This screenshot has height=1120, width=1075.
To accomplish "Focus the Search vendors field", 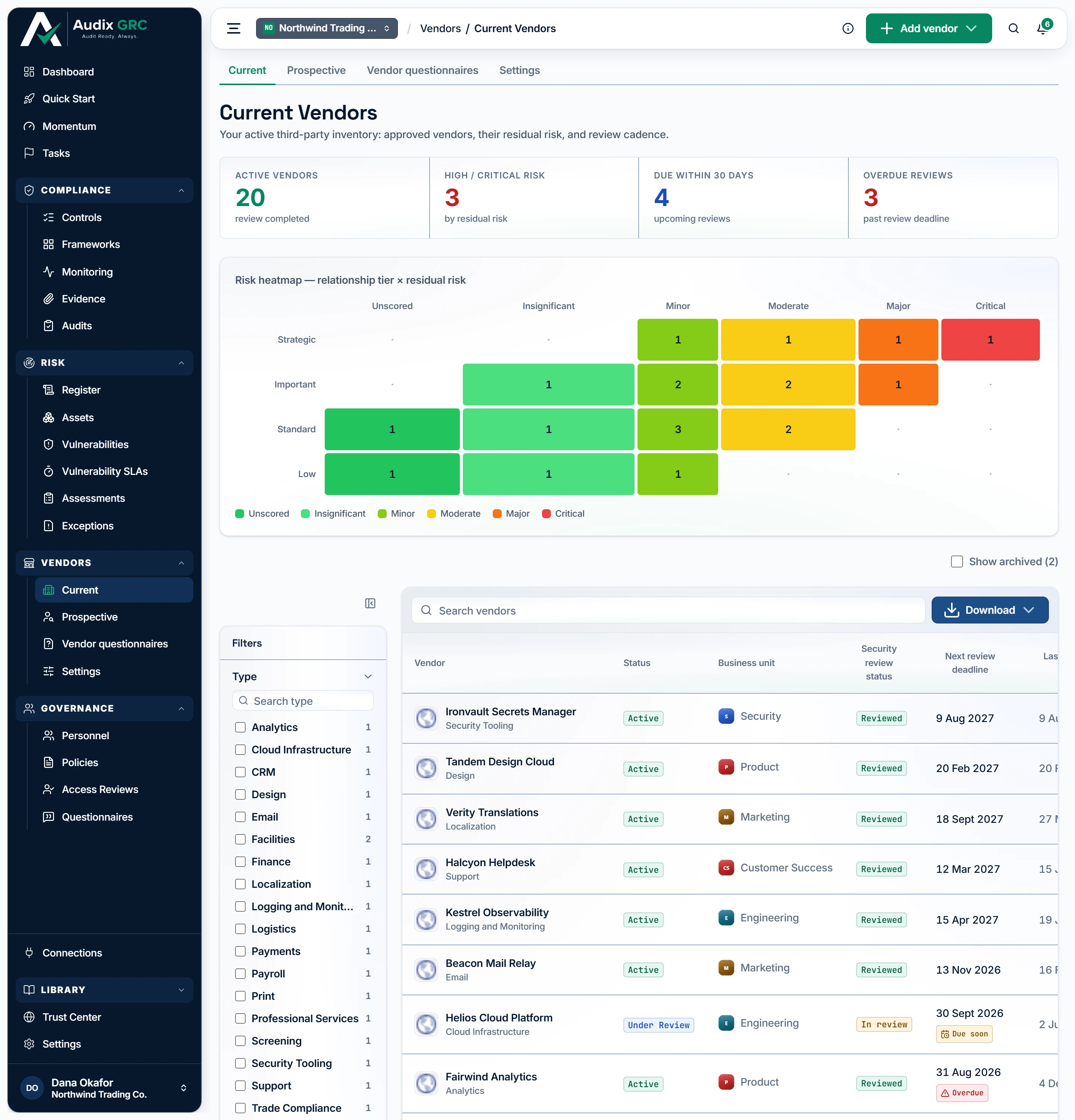I will (668, 610).
